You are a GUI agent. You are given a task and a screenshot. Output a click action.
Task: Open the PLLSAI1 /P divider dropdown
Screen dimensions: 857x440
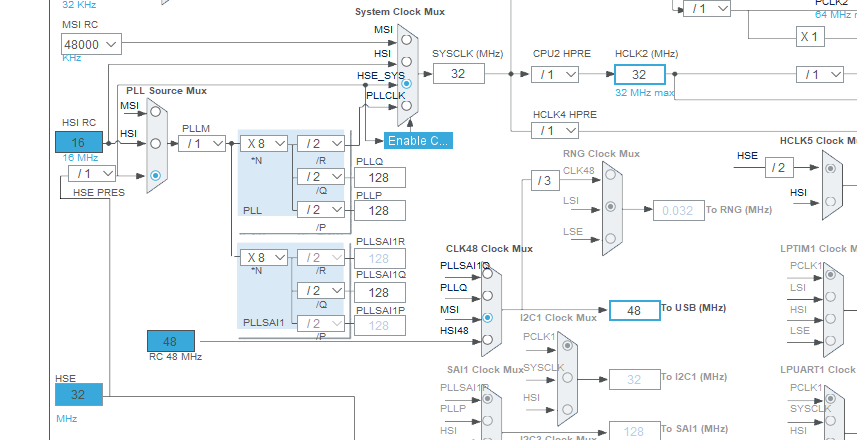[x=321, y=324]
